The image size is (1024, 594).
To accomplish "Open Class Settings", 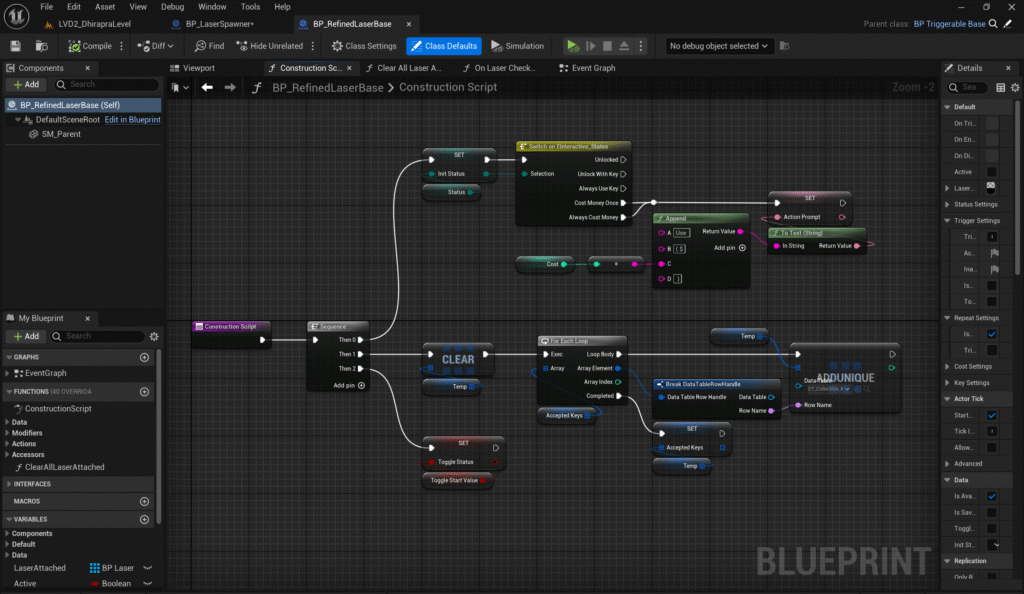I will [364, 46].
